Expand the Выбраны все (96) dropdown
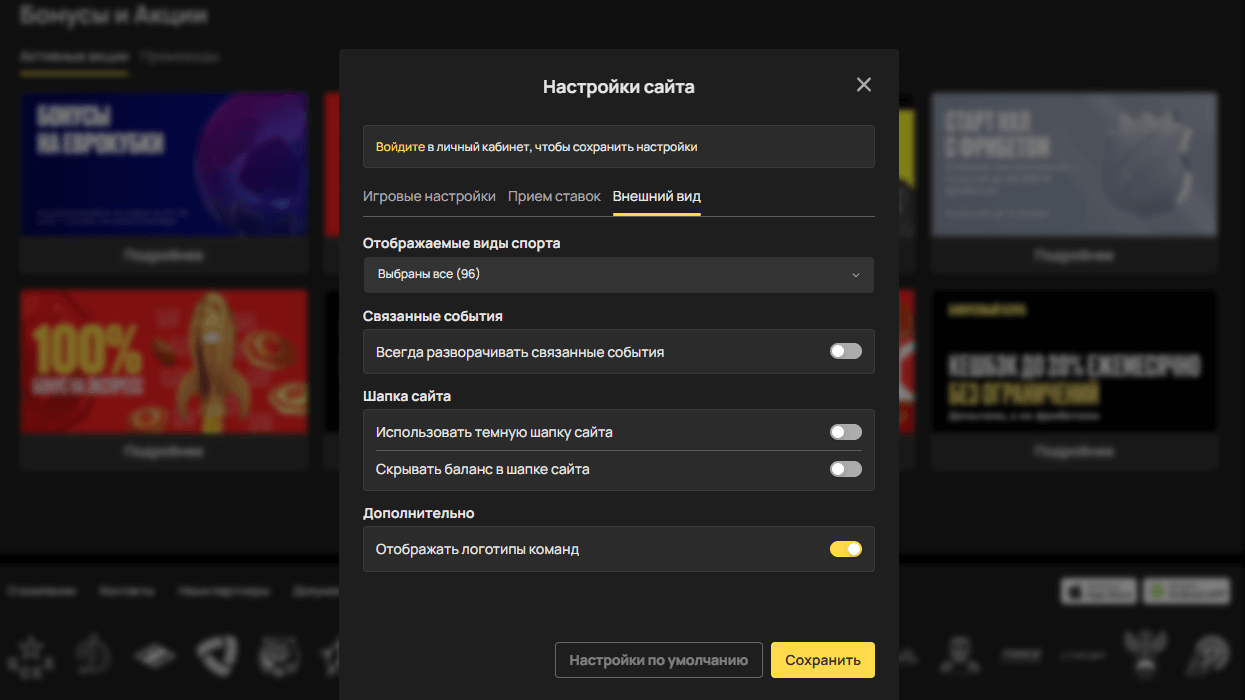This screenshot has height=700, width=1245. [x=619, y=275]
